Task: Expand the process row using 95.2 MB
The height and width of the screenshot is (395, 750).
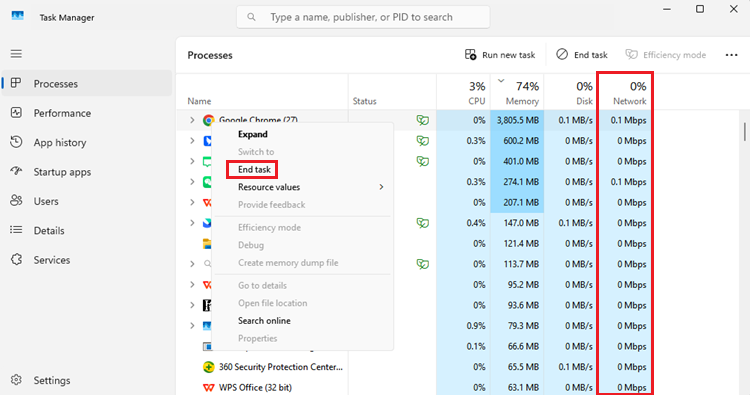Action: [192, 285]
